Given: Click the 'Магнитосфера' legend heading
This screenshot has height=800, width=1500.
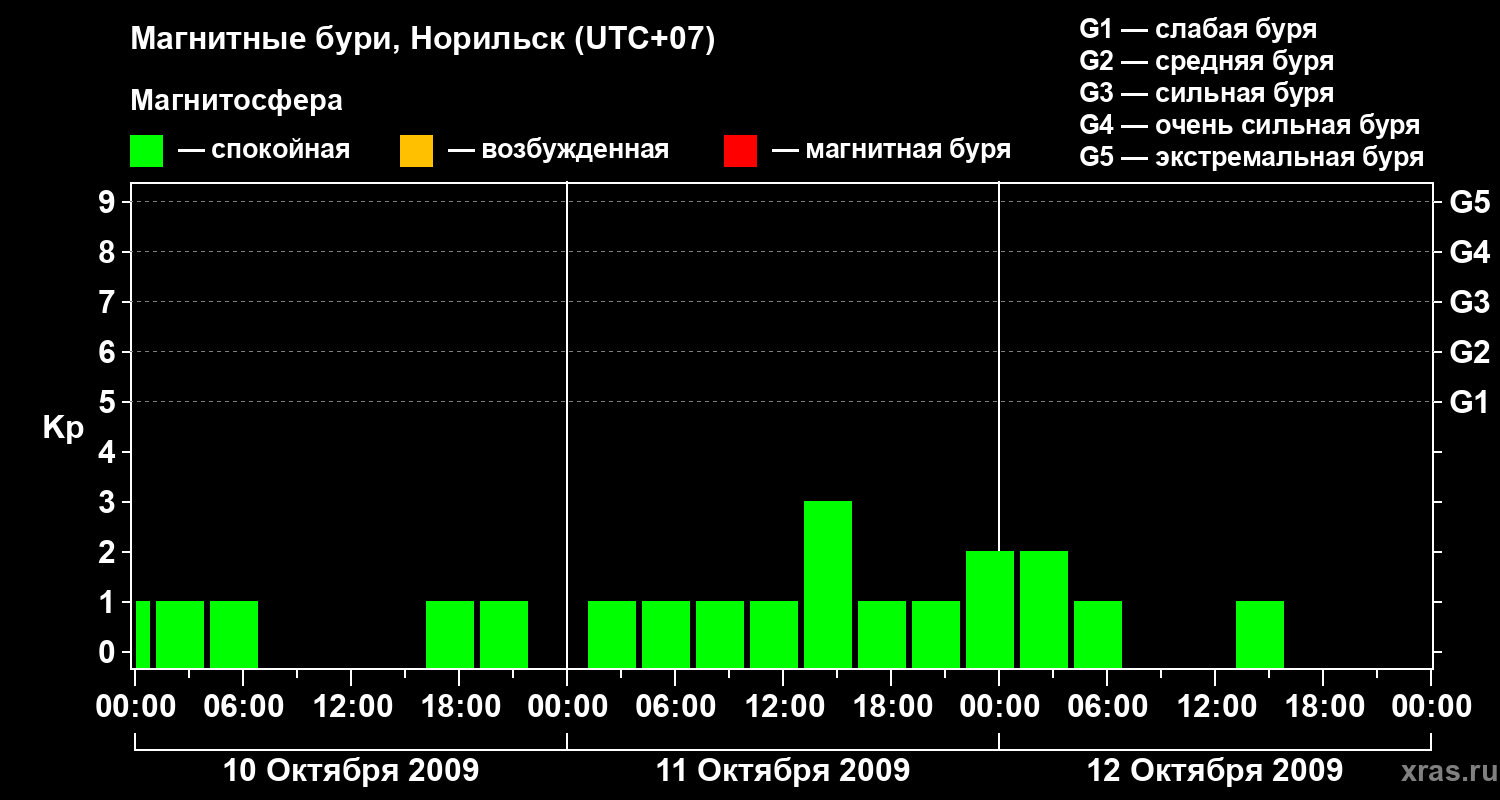Looking at the screenshot, I should point(237,101).
